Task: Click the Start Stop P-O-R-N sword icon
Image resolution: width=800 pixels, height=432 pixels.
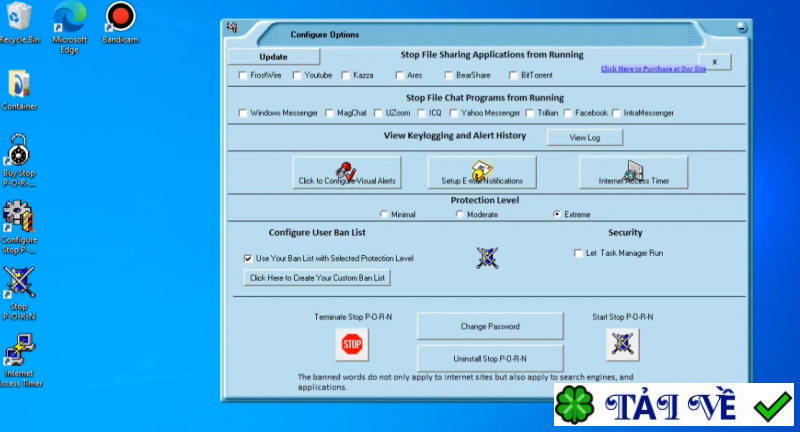Action: [x=622, y=344]
